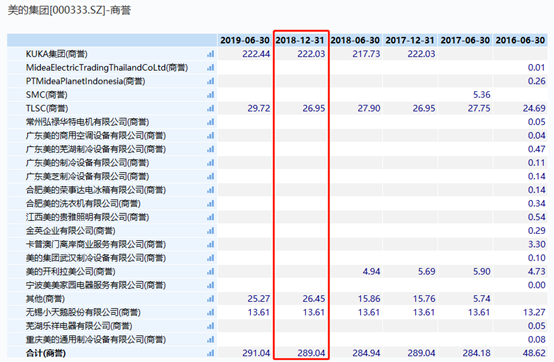Select the 2017-12-31 column header

tap(410, 40)
